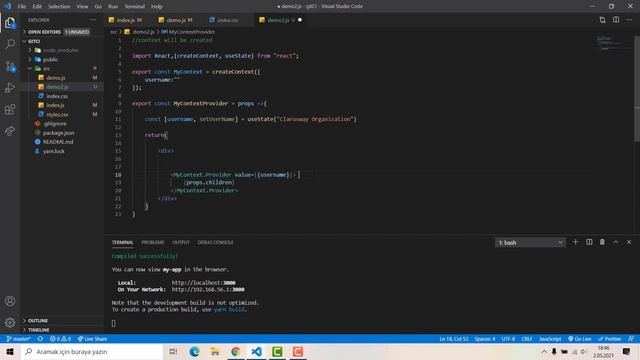Open the Go menu
The height and width of the screenshot is (360, 640).
[x=98, y=7]
